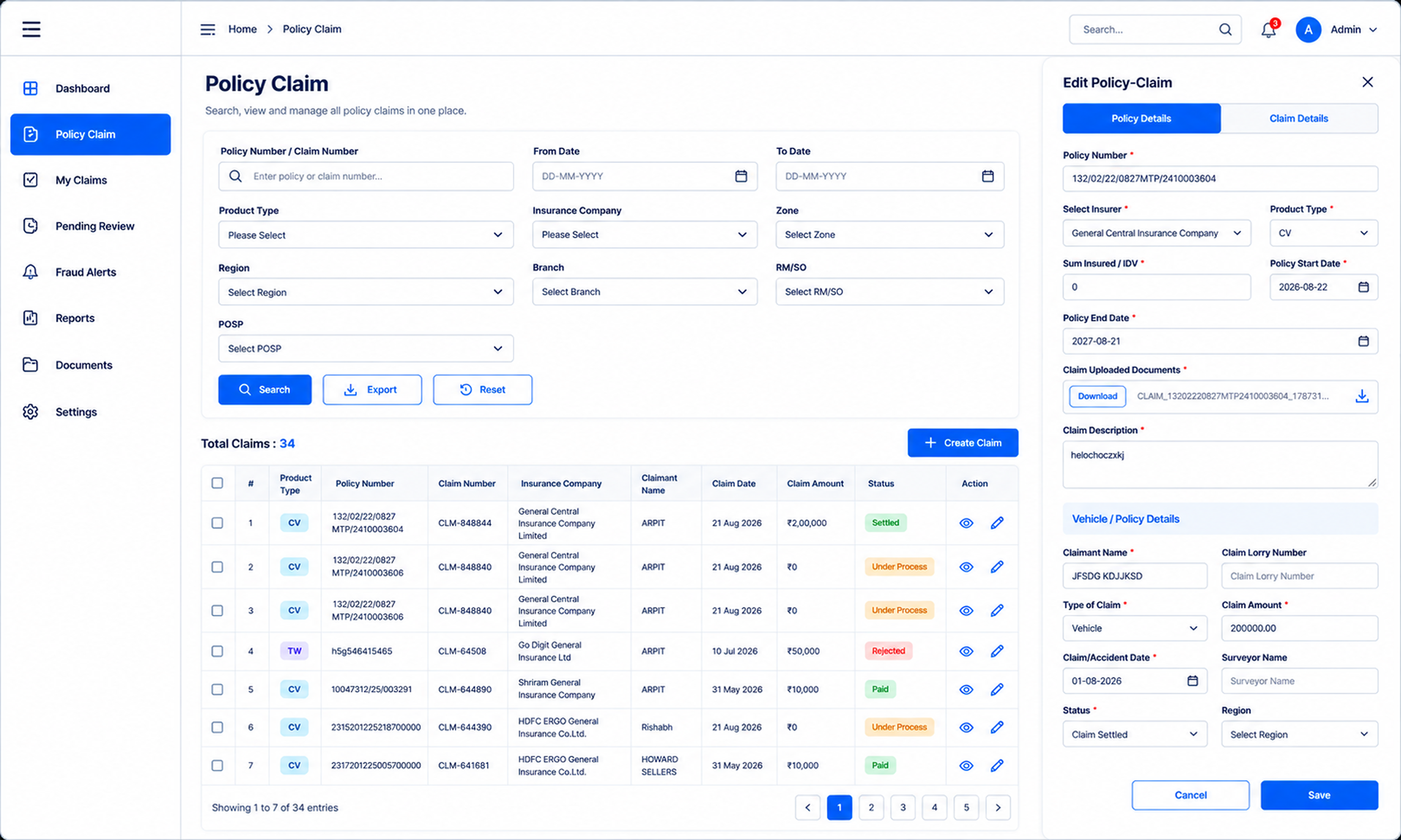Open the Policy Start Date calendar icon

[x=1364, y=287]
